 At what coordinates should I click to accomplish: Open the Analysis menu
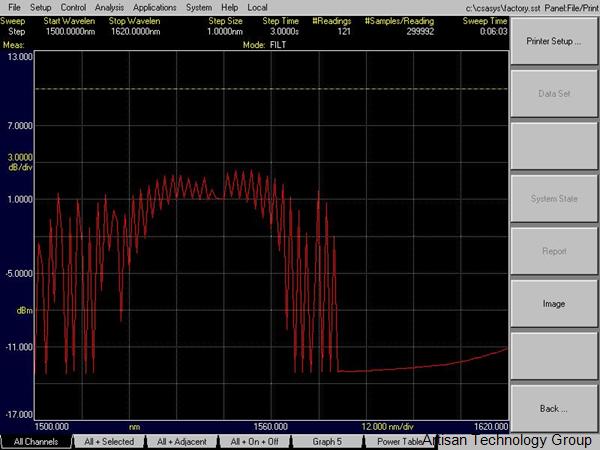point(110,7)
